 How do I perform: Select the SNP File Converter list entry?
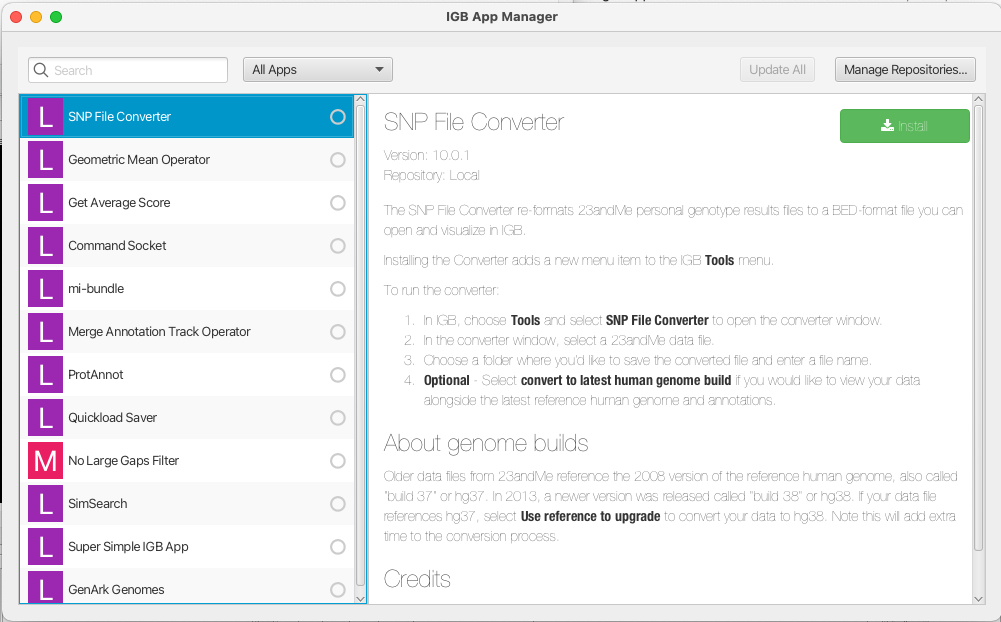119,117
